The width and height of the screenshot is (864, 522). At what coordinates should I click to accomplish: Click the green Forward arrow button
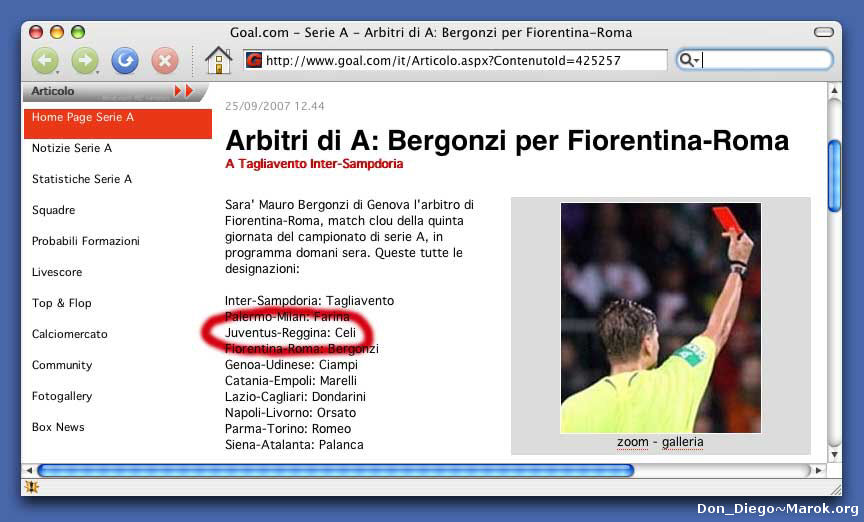(x=85, y=61)
